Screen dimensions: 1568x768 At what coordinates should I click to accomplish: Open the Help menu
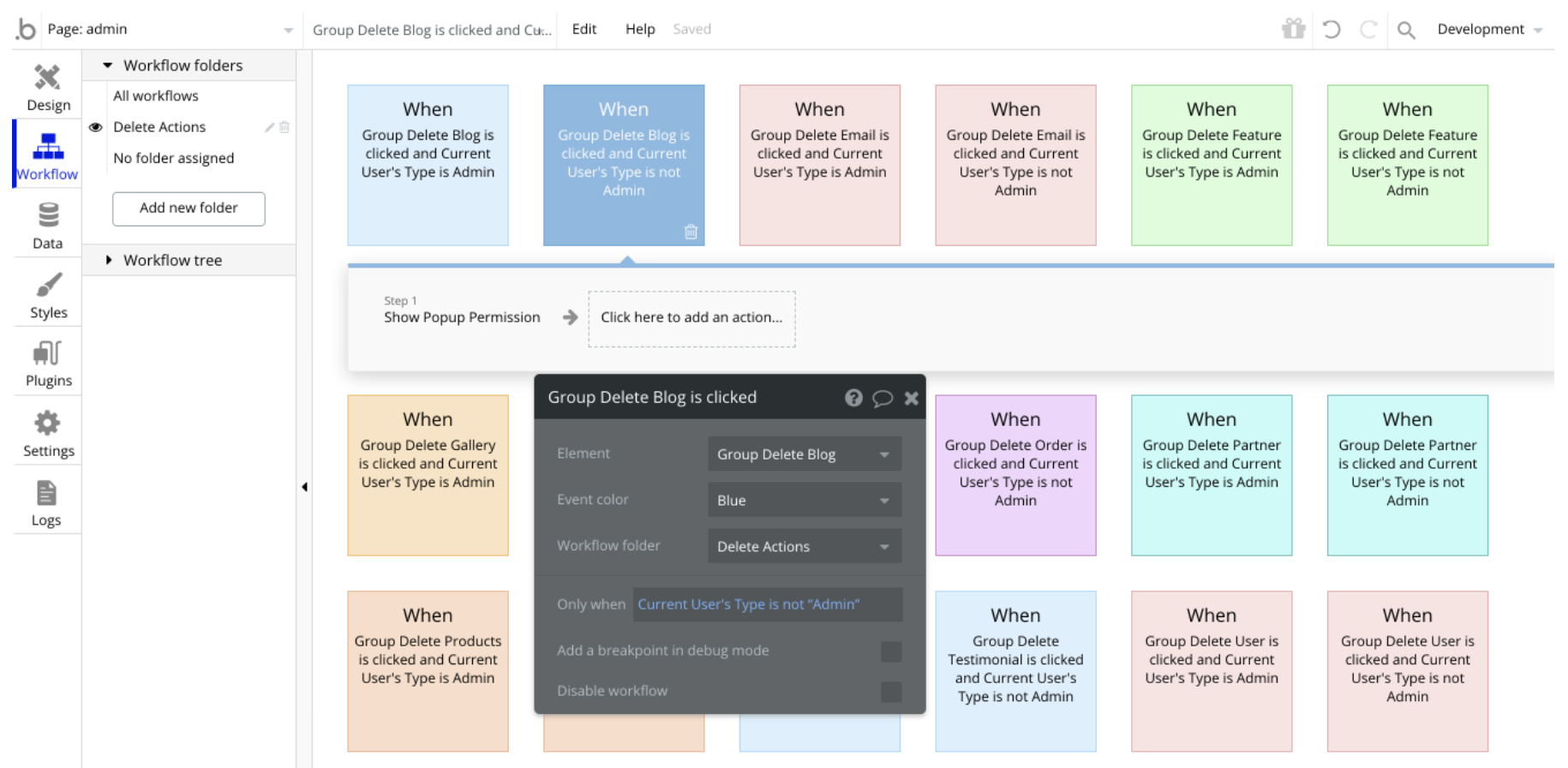[x=640, y=29]
